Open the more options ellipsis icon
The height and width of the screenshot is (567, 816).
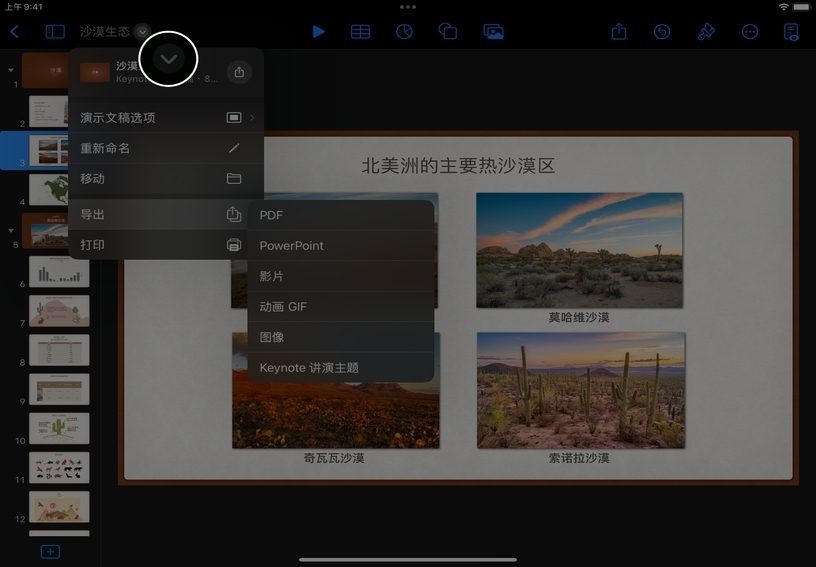[750, 32]
